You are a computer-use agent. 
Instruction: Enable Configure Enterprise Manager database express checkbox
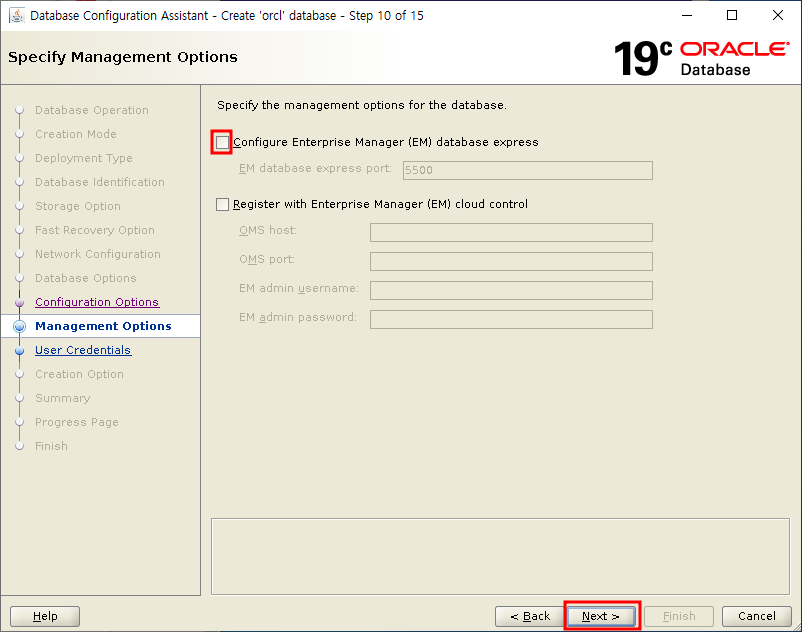222,142
